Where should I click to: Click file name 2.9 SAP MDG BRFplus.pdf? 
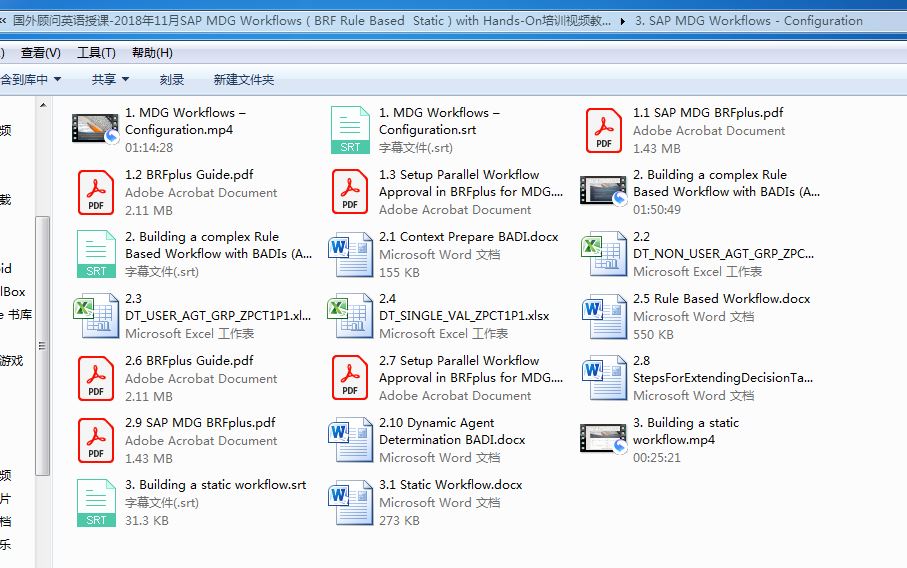(x=200, y=422)
